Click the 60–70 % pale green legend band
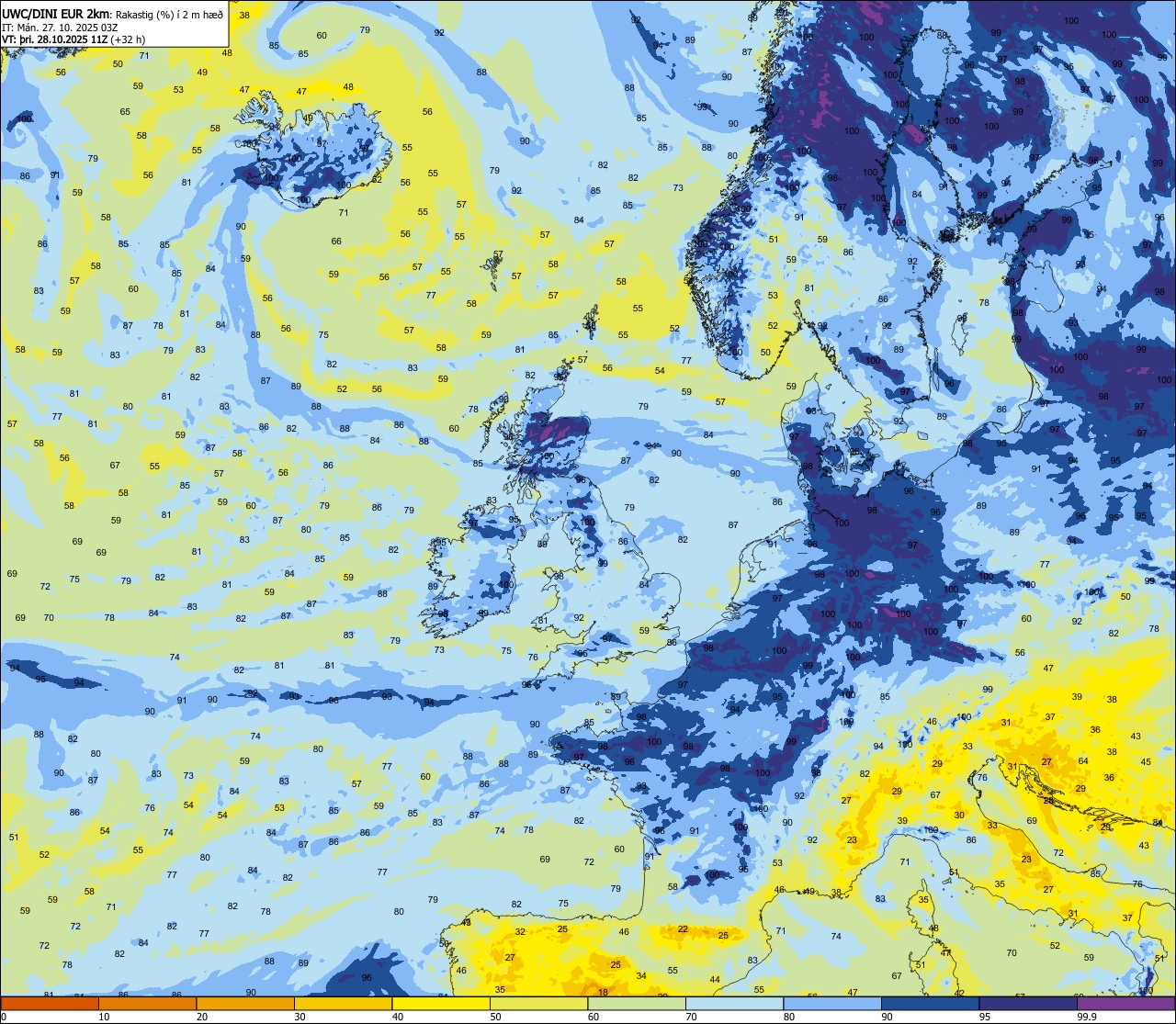1176x1024 pixels. (637, 1004)
